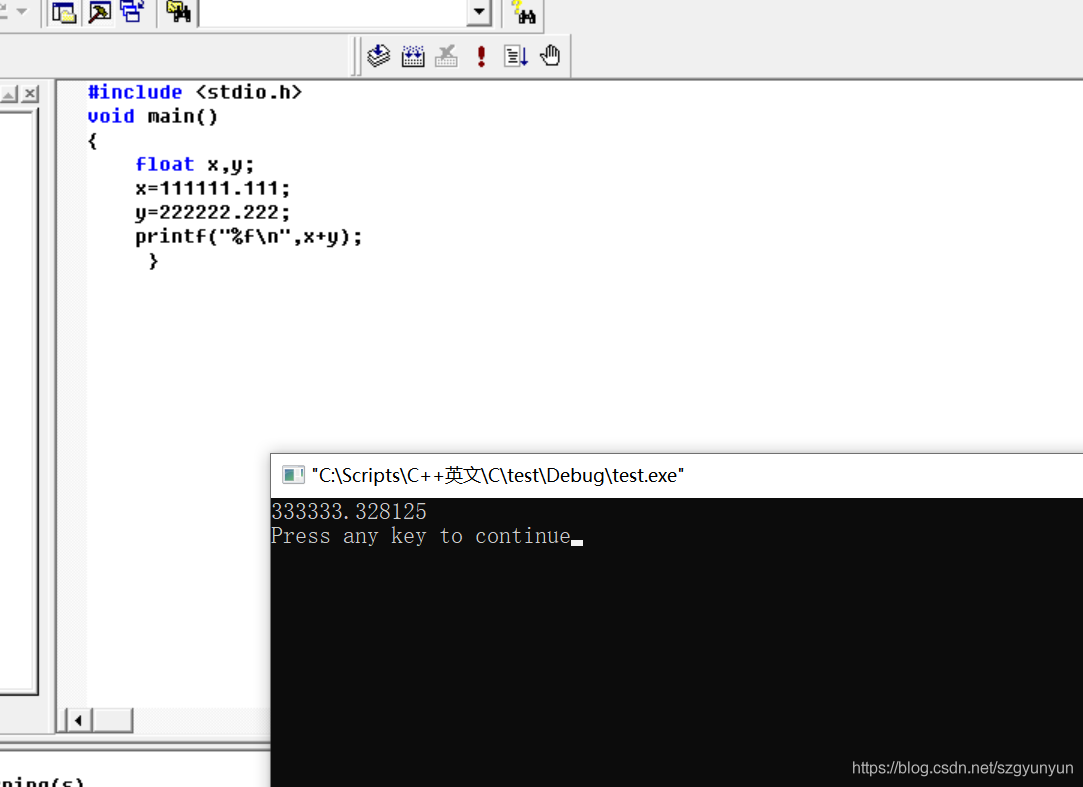This screenshot has width=1083, height=787.
Task: Click the Find in Files binoculars icon
Action: coord(178,12)
